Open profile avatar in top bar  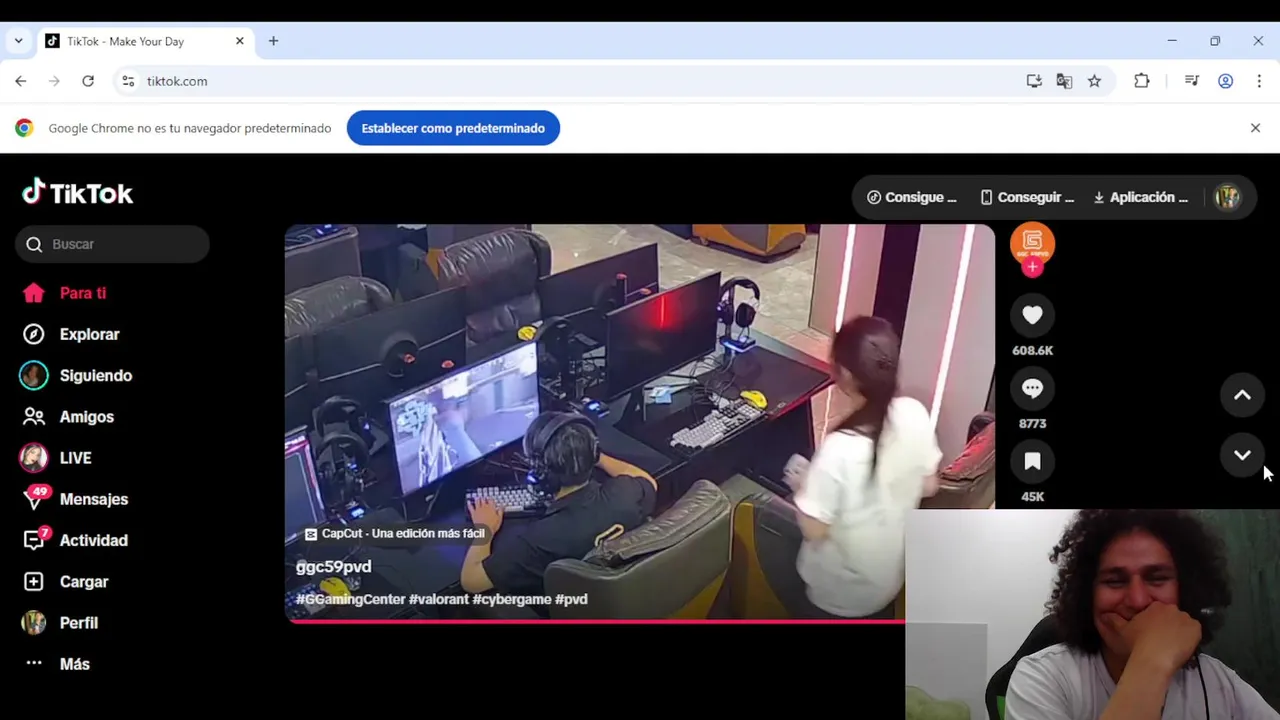tap(1227, 197)
